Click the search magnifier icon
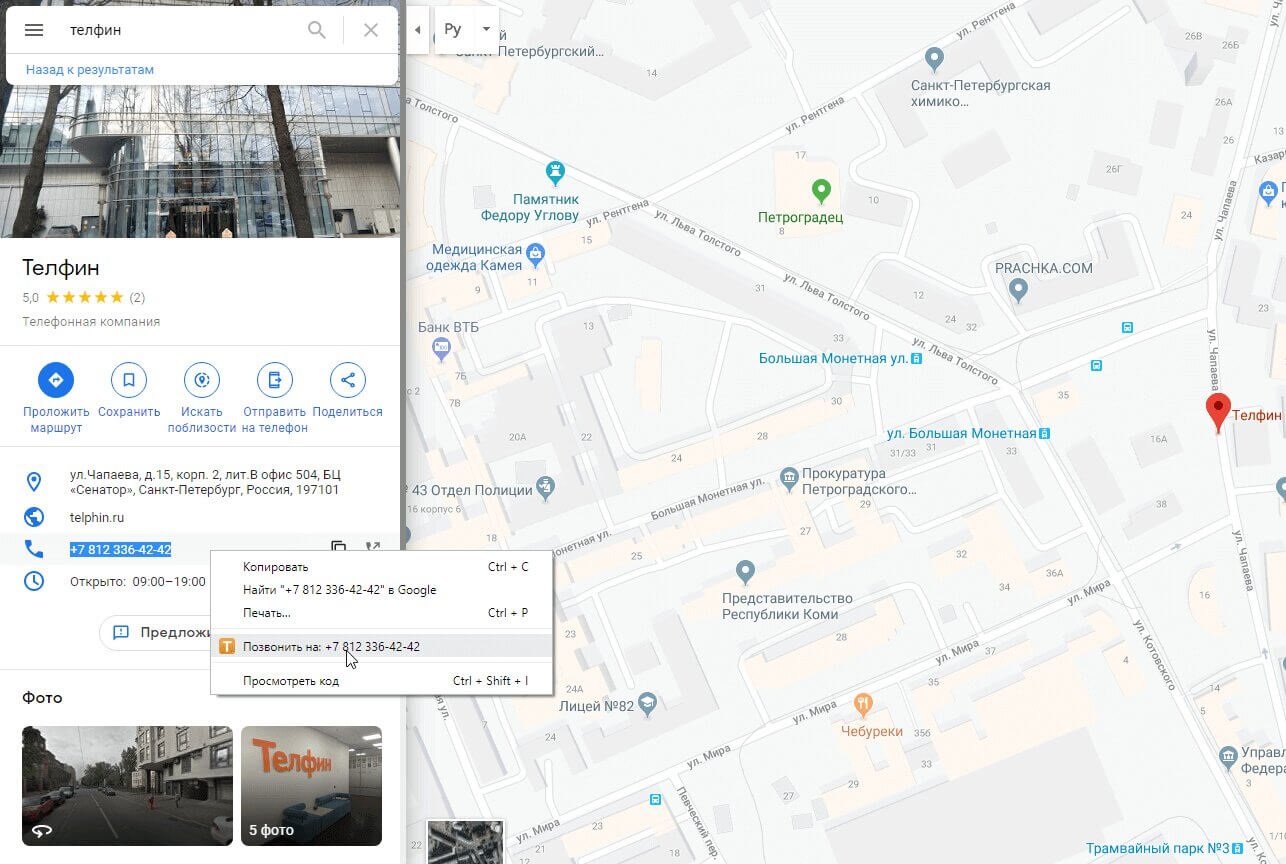The image size is (1286, 864). click(x=317, y=30)
